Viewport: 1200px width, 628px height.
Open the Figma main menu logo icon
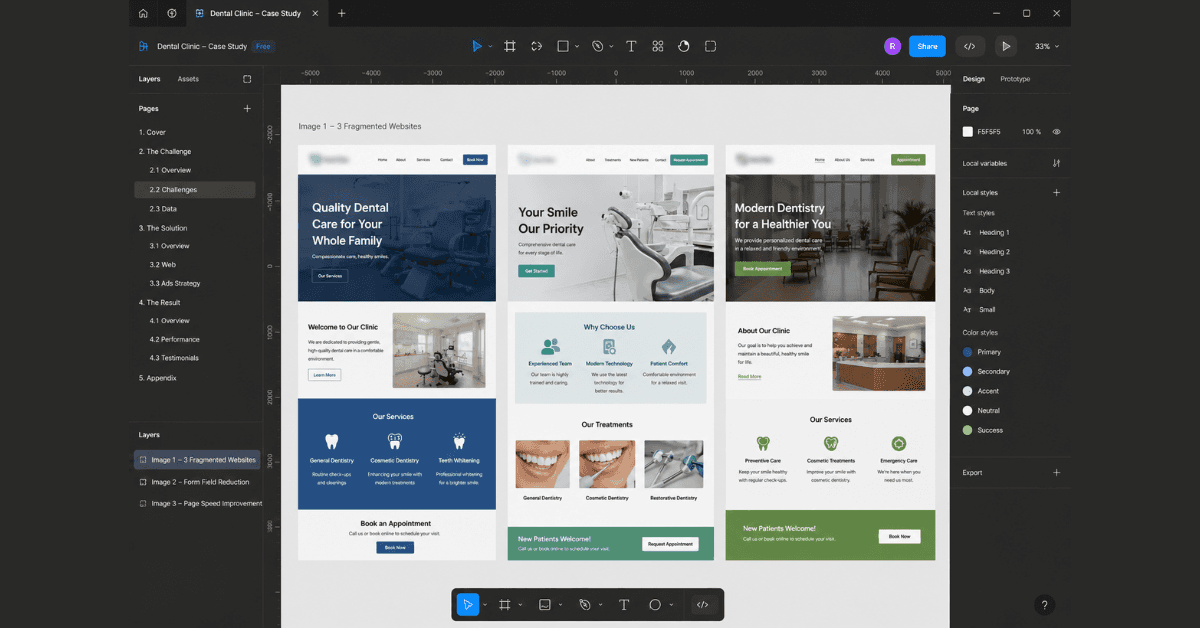pyautogui.click(x=143, y=46)
